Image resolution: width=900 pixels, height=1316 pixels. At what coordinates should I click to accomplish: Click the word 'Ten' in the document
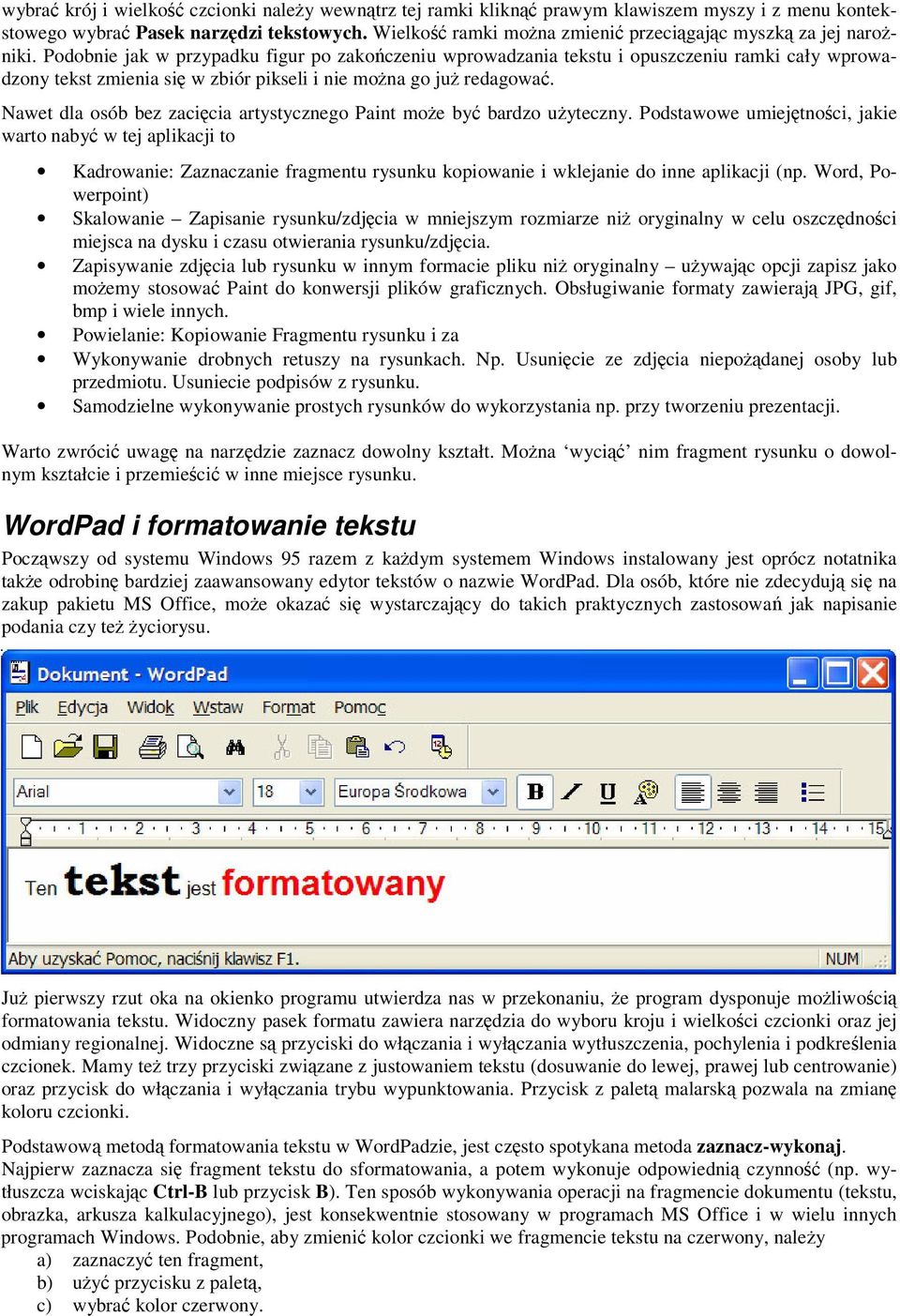40,887
